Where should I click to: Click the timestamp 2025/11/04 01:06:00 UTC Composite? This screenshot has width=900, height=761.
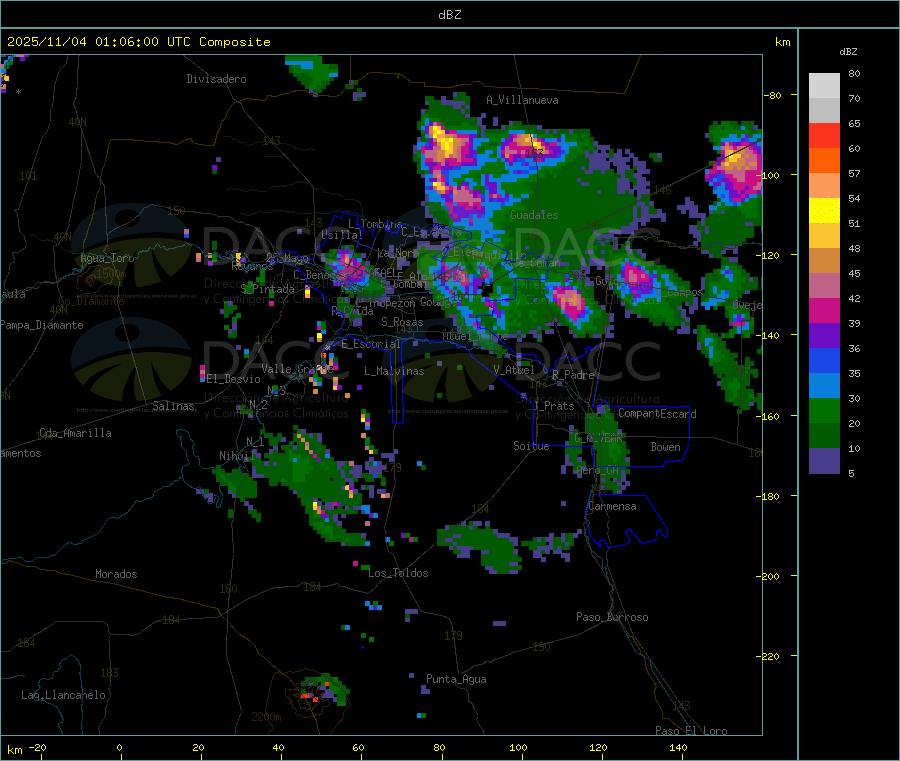(x=138, y=42)
